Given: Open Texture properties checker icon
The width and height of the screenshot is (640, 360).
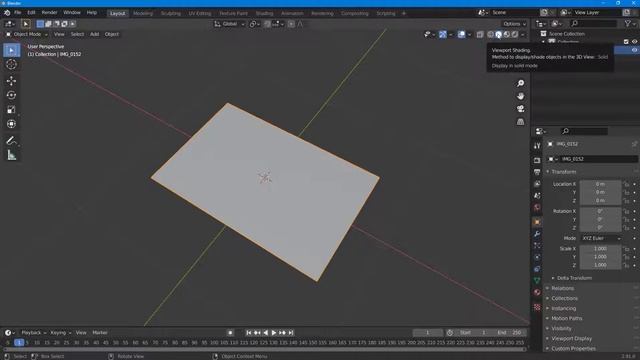Looking at the screenshot, I should 537,307.
